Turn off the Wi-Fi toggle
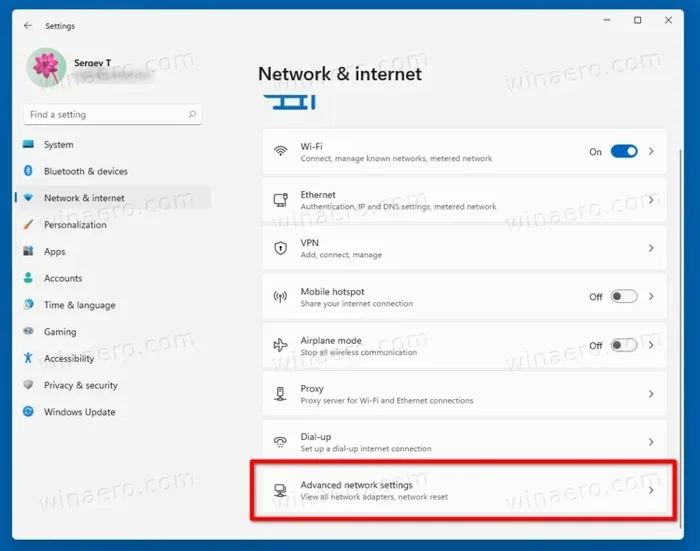 point(624,152)
